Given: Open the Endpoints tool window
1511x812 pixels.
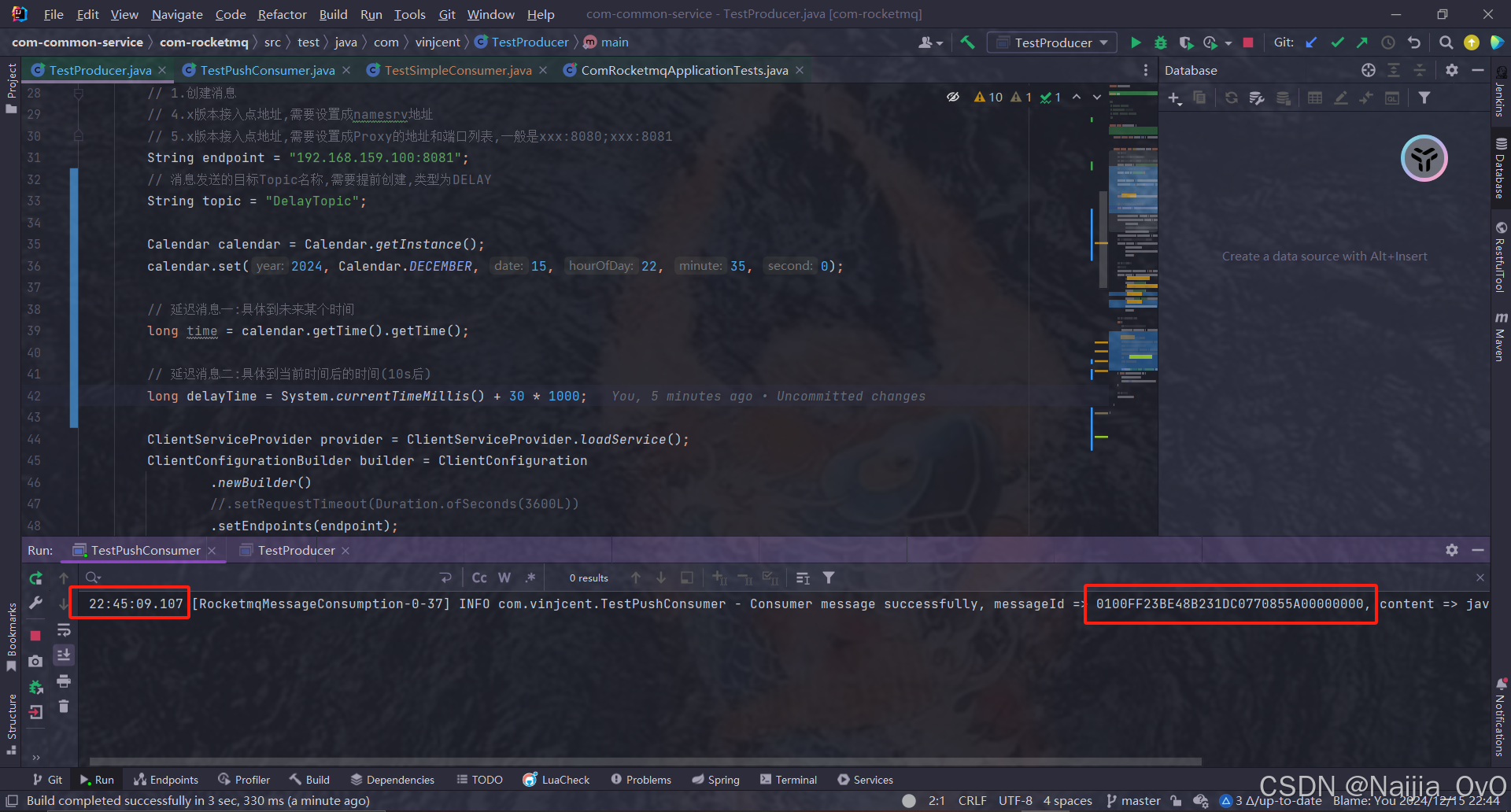Looking at the screenshot, I should pos(166,780).
